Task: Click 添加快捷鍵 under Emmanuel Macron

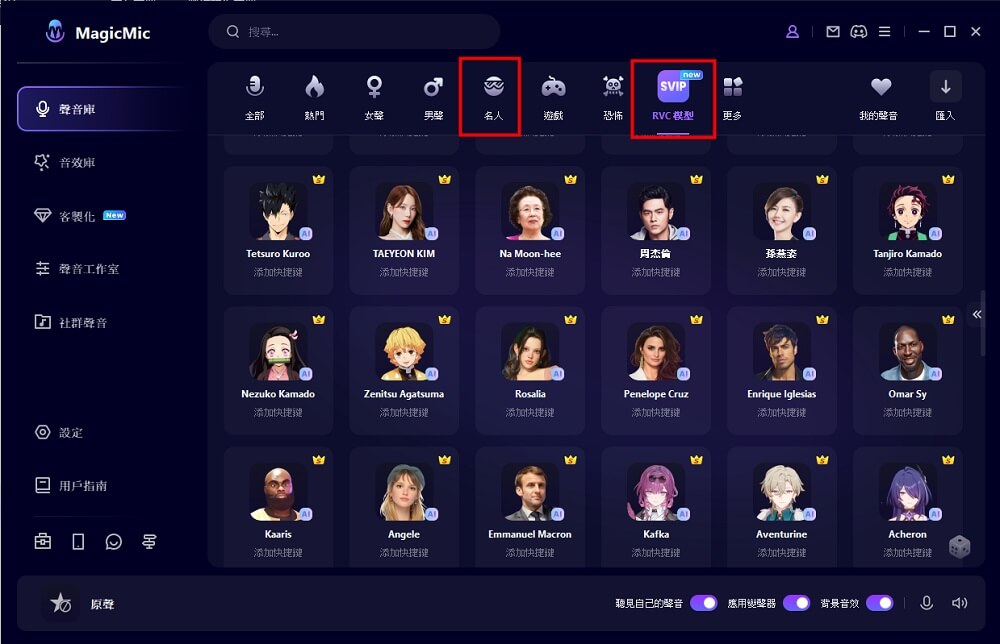Action: [x=530, y=553]
